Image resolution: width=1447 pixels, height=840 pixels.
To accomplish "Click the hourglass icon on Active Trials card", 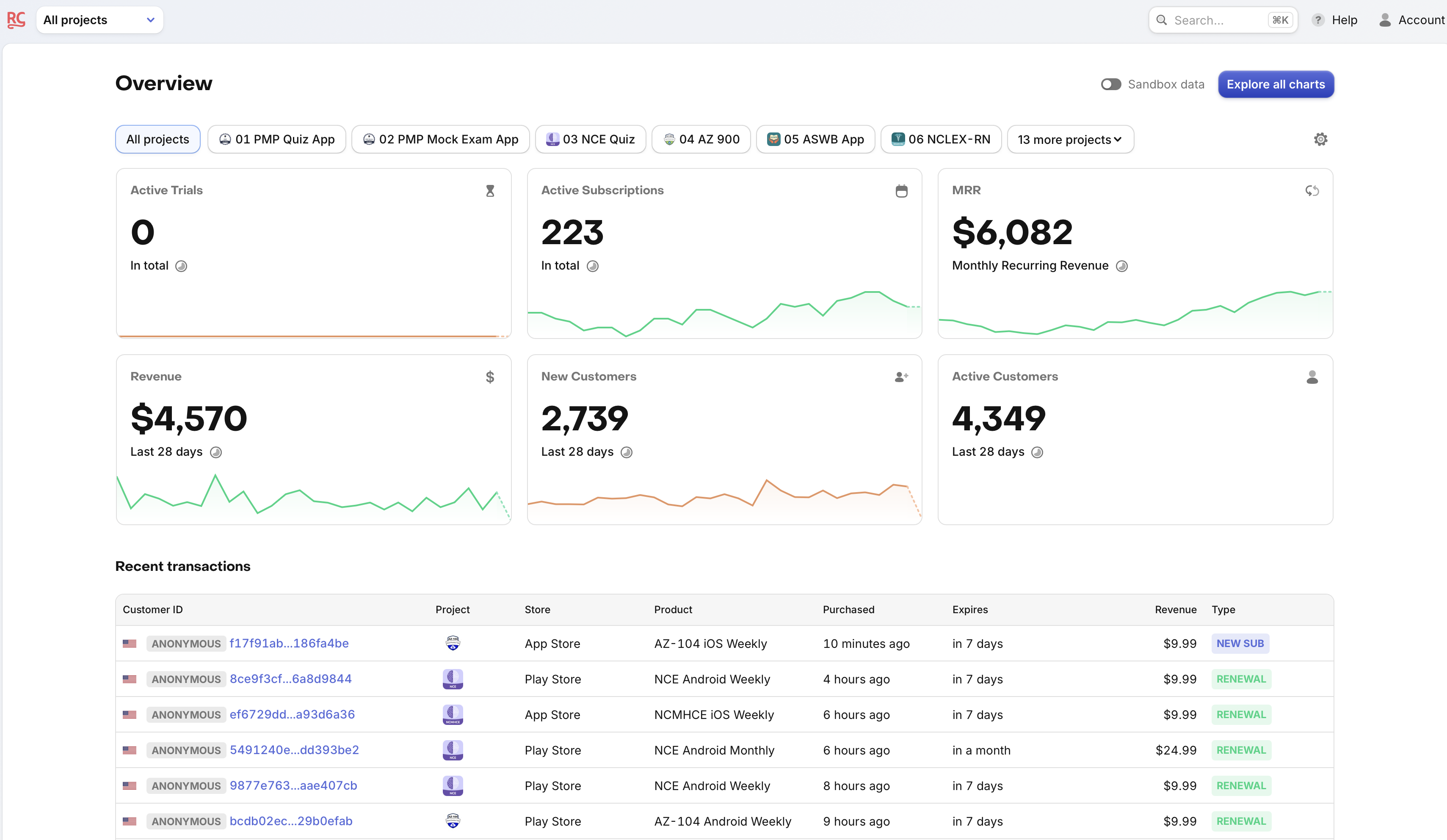I will 490,190.
